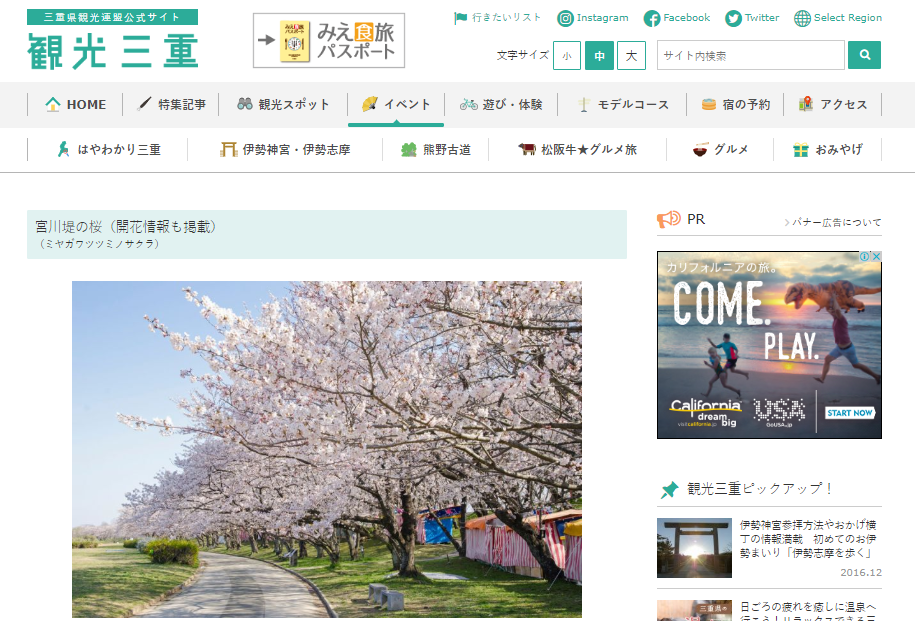Viewport: 915px width, 621px height.
Task: Open the cherry blossom main photo
Action: 327,449
